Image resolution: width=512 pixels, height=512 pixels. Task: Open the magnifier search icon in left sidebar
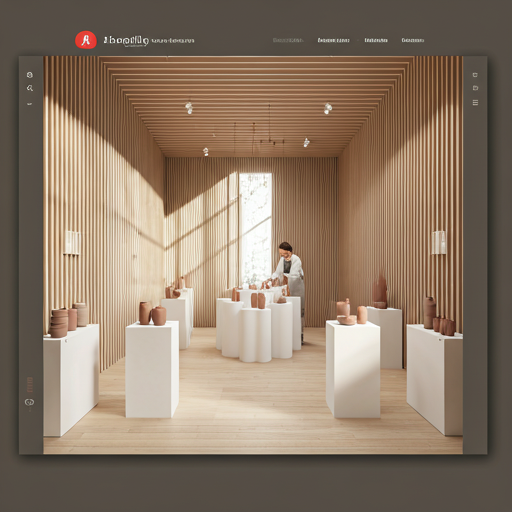click(30, 88)
